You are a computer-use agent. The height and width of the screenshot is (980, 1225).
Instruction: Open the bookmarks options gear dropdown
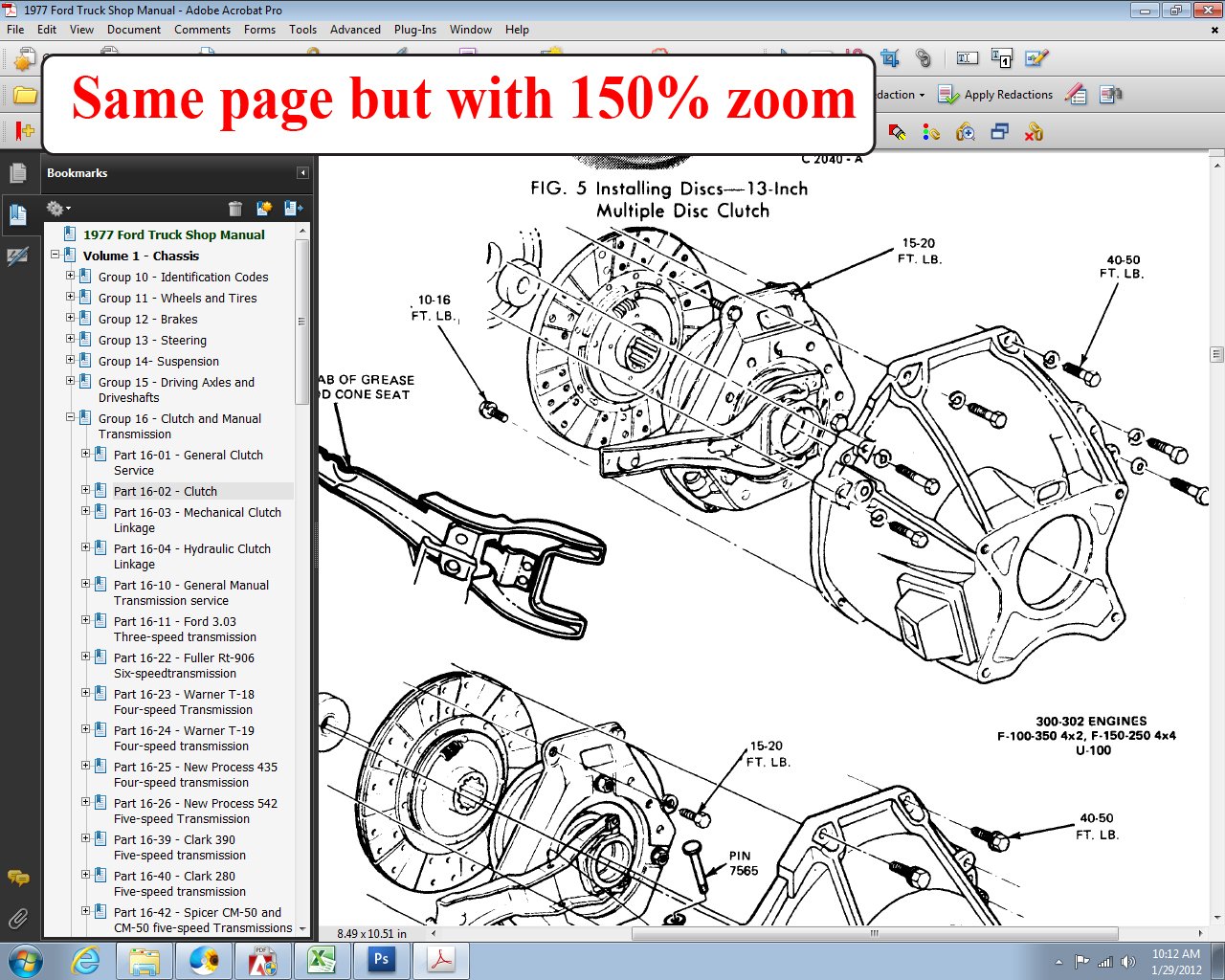57,208
